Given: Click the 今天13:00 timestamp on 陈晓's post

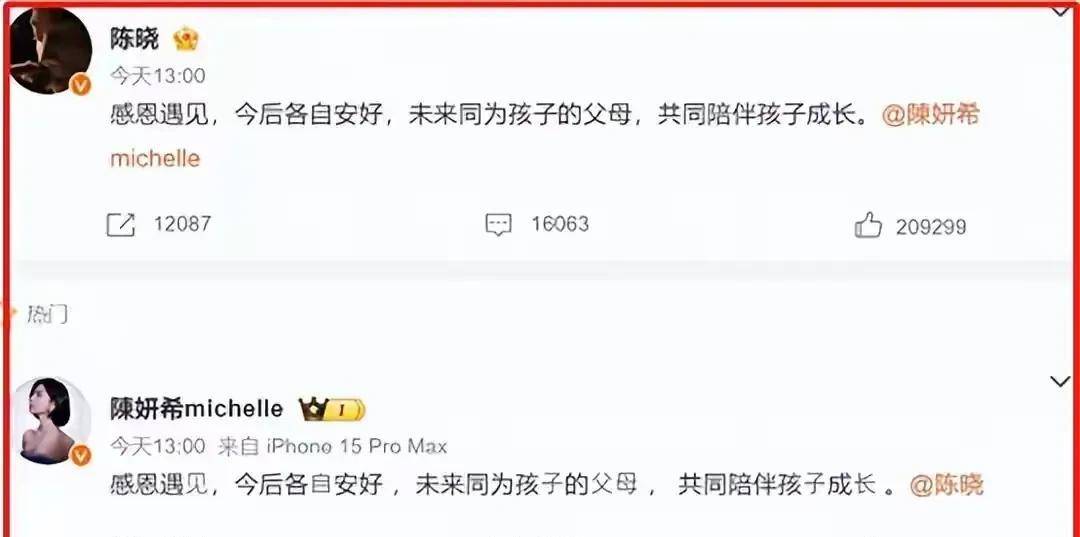Looking at the screenshot, I should click(158, 76).
